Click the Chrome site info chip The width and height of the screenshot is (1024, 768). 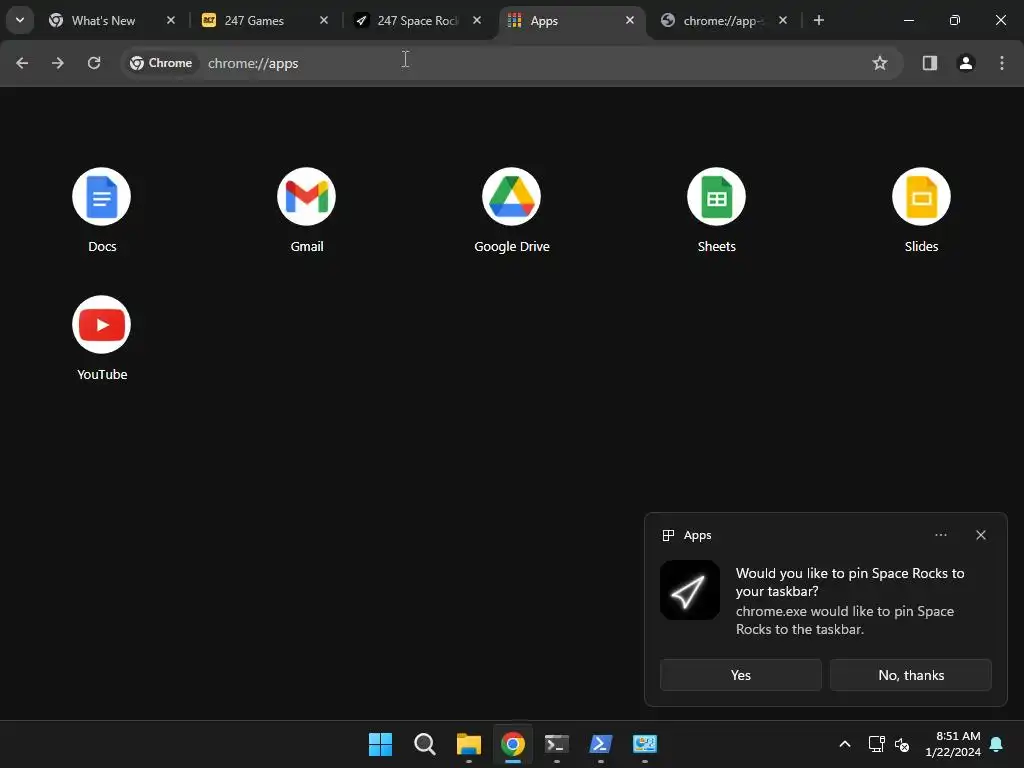[161, 63]
